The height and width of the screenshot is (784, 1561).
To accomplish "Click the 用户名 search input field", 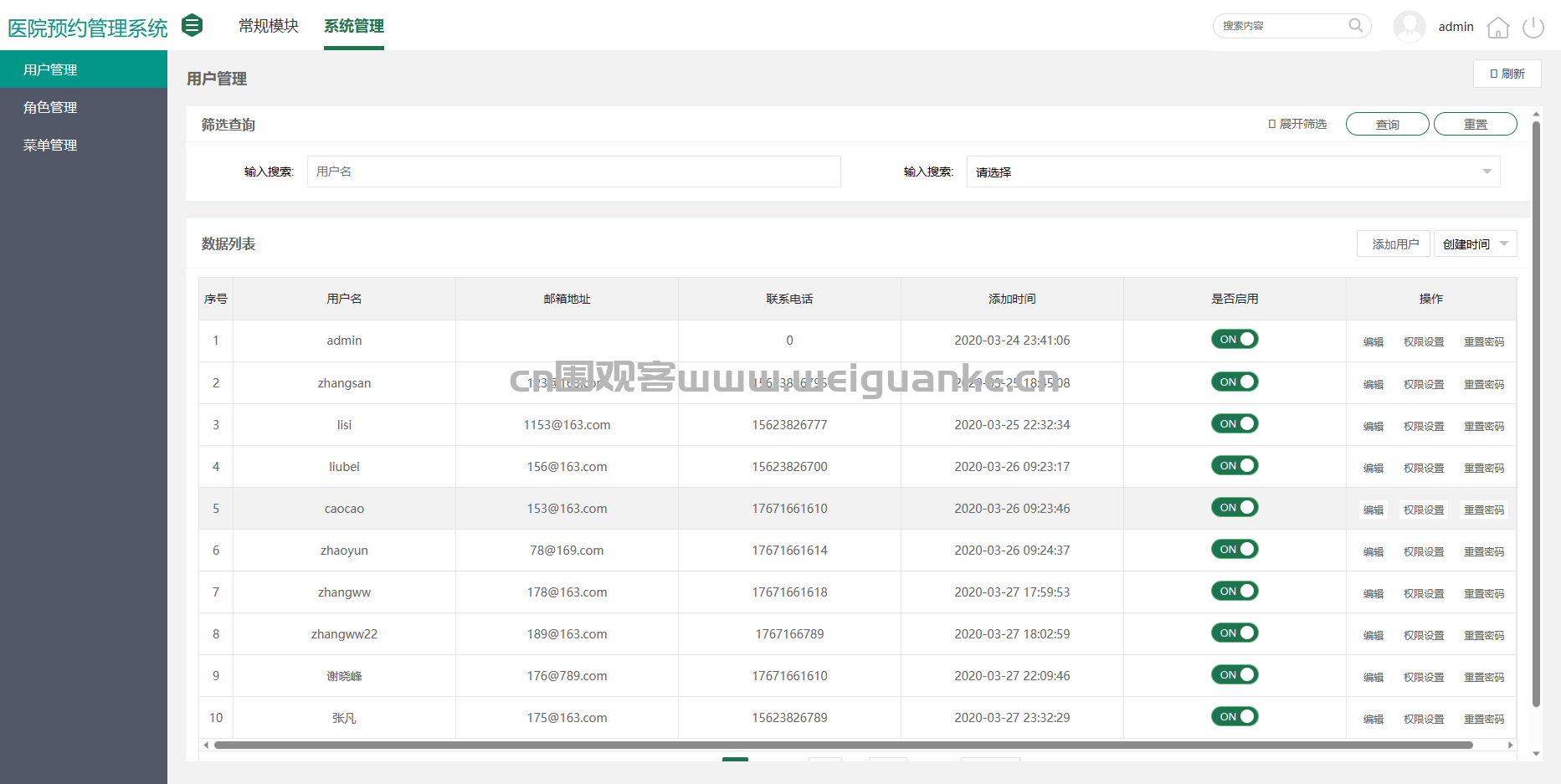I will [573, 172].
